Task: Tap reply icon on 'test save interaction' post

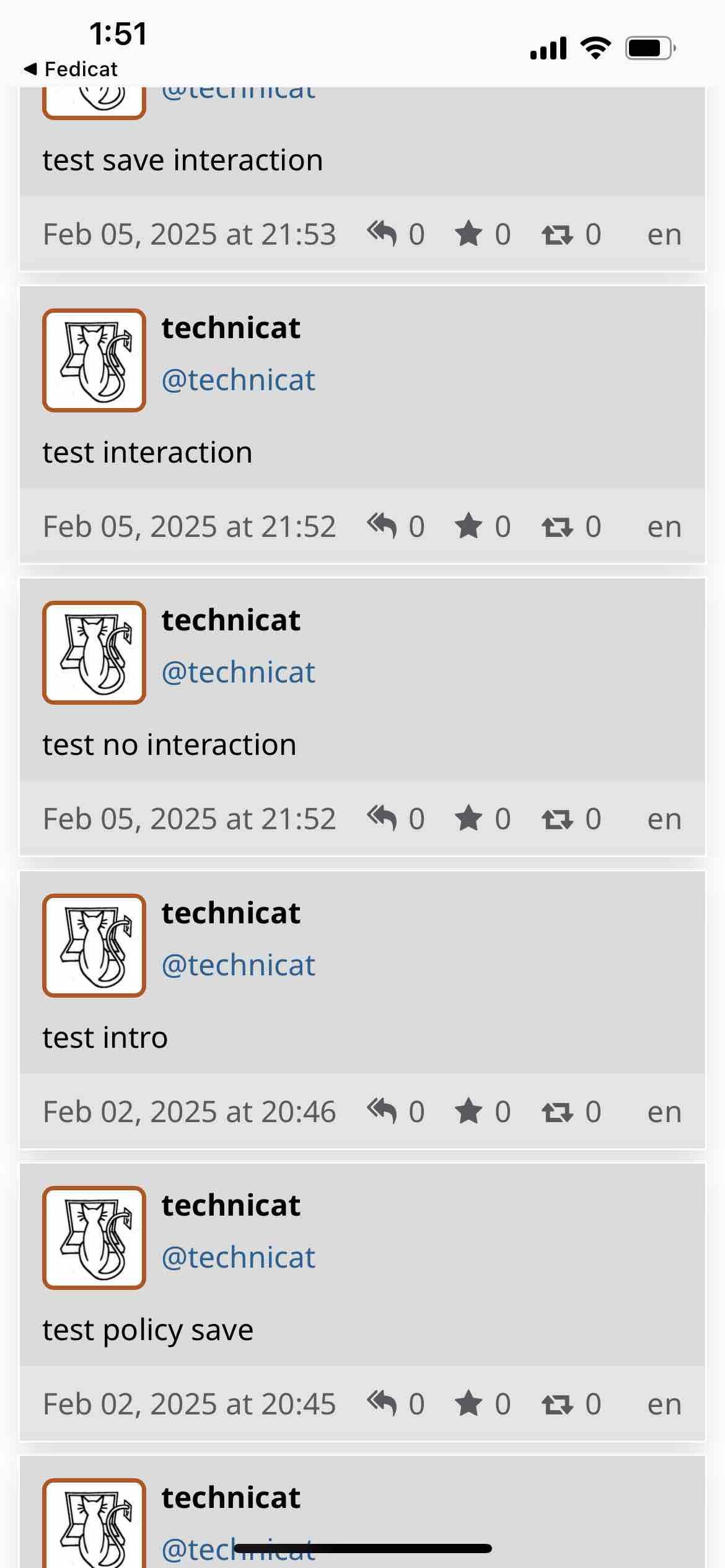Action: 382,234
